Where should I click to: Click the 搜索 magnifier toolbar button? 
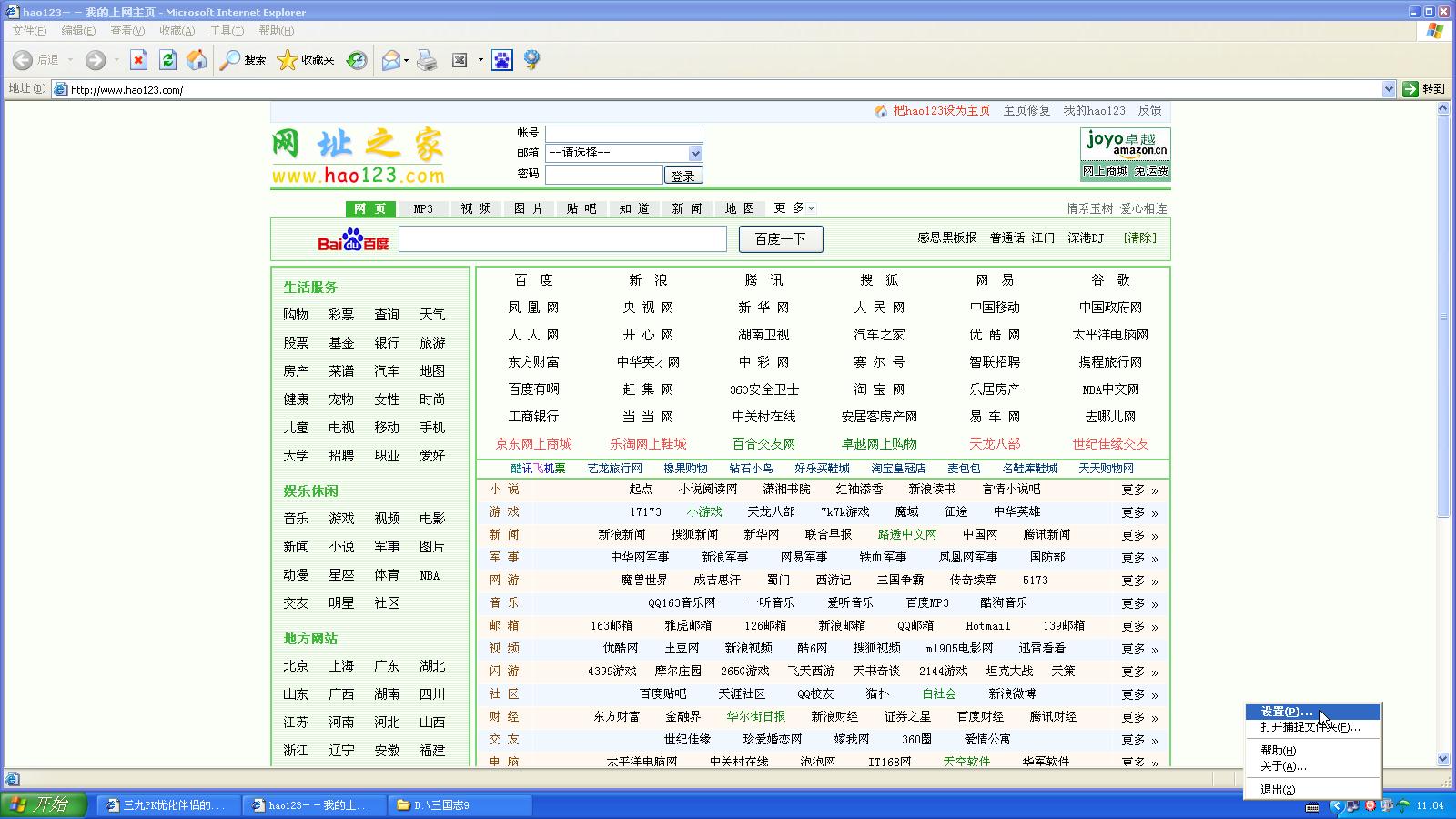243,60
